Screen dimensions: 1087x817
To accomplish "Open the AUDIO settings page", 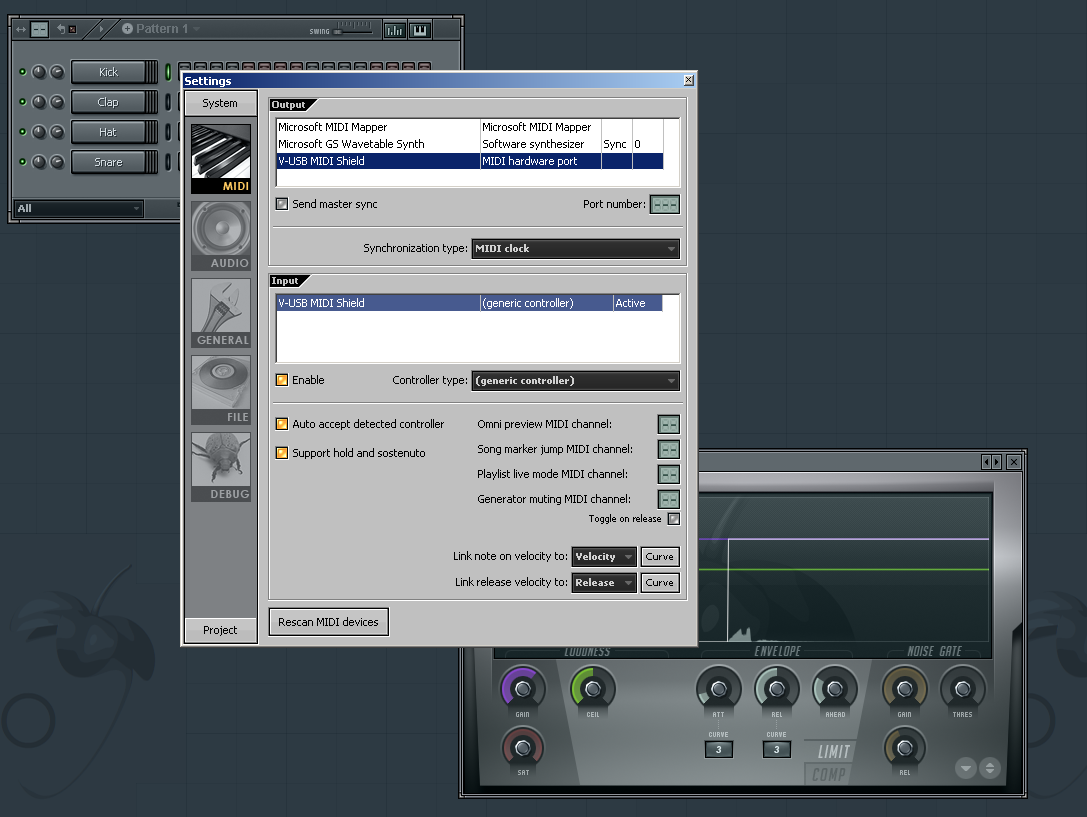I will 221,234.
